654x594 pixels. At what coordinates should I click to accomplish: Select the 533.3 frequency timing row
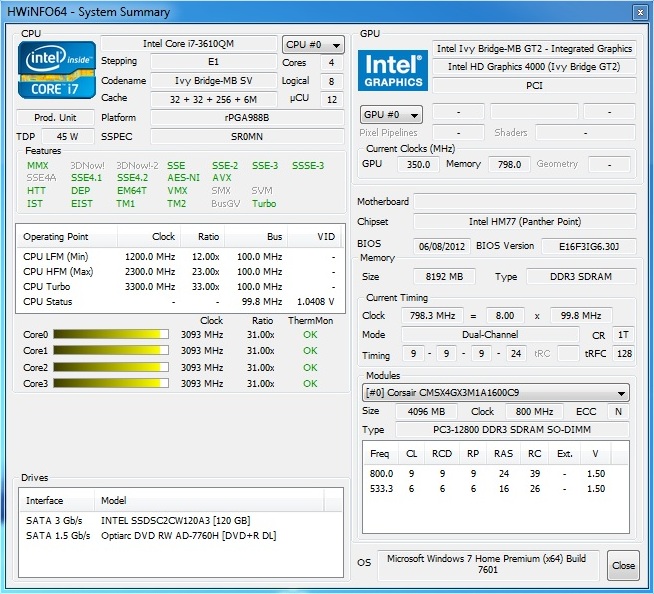(496, 488)
